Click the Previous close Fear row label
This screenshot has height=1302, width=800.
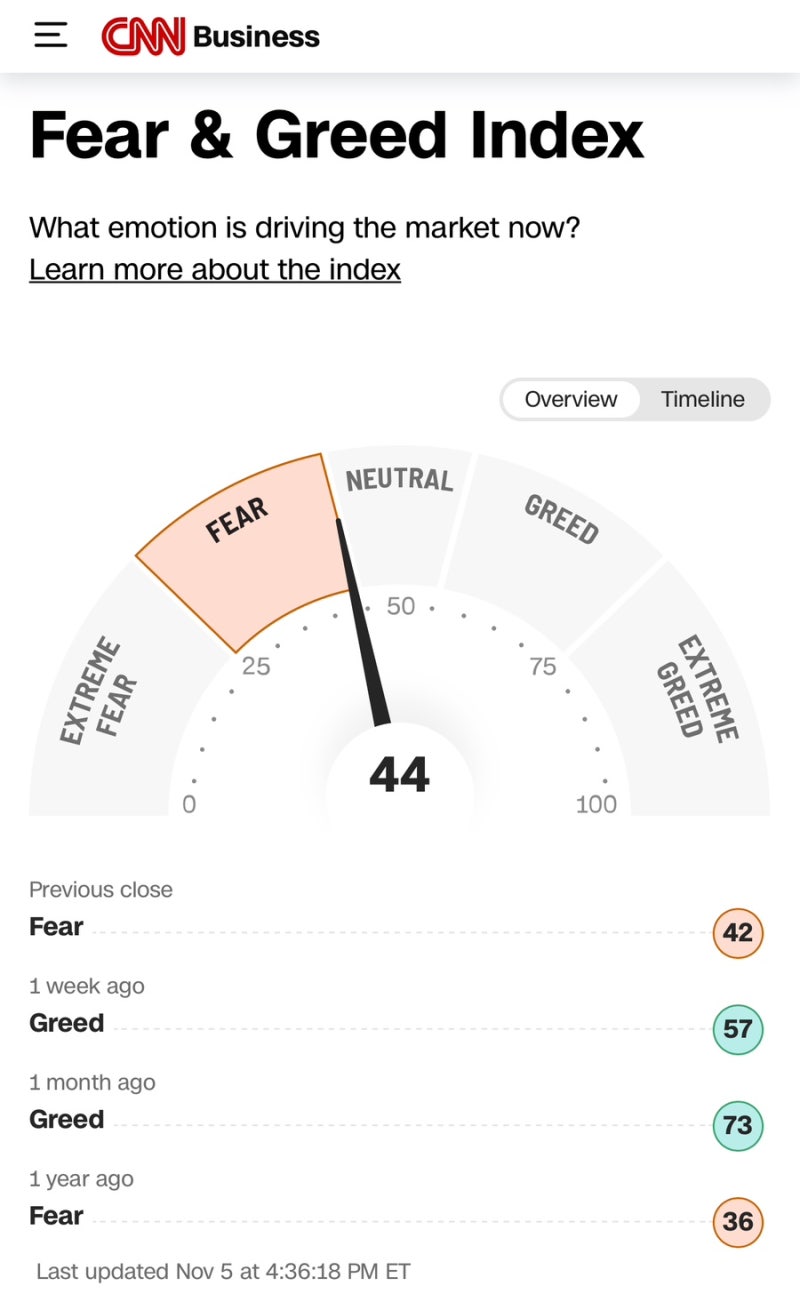tap(57, 927)
